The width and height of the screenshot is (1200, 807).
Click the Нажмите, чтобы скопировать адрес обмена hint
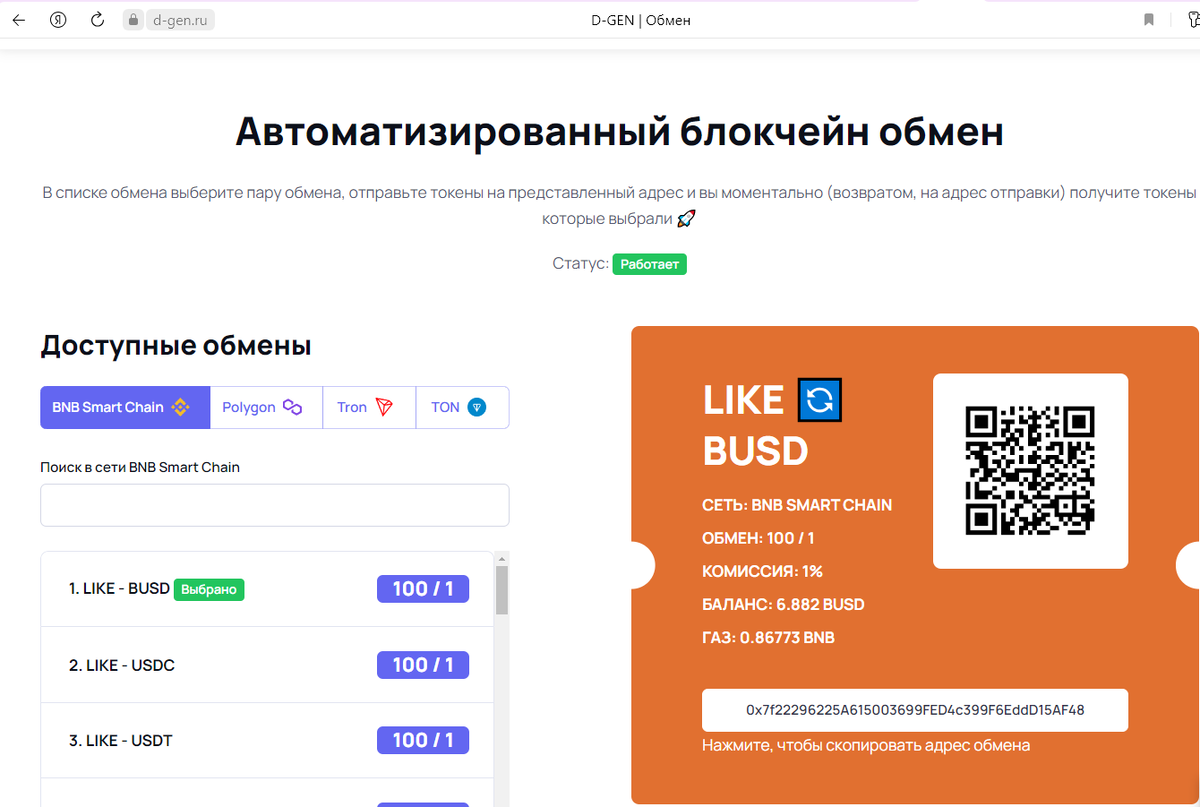(866, 746)
